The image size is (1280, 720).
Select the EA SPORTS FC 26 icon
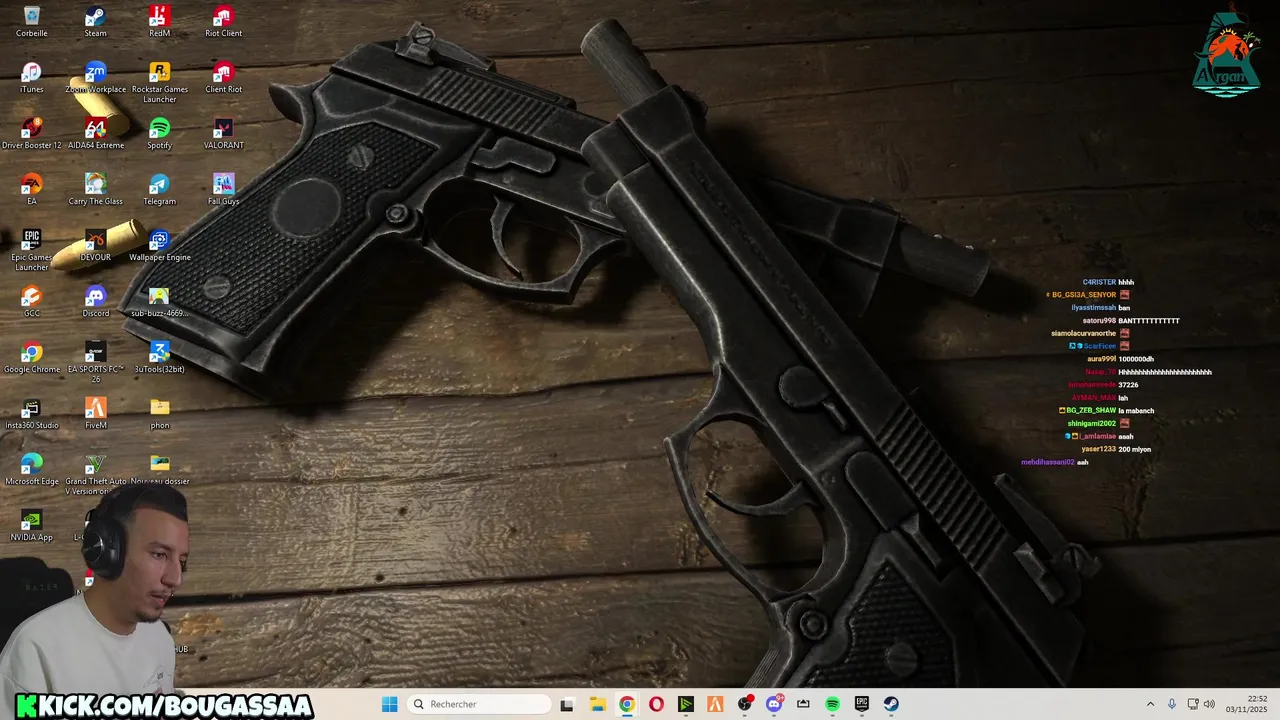coord(95,362)
